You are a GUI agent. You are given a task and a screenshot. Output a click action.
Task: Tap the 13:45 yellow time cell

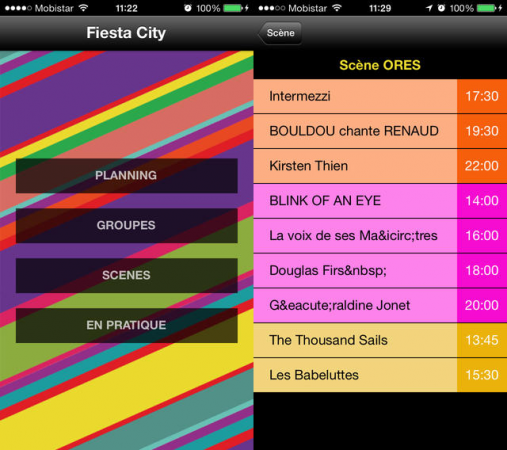[x=482, y=340]
